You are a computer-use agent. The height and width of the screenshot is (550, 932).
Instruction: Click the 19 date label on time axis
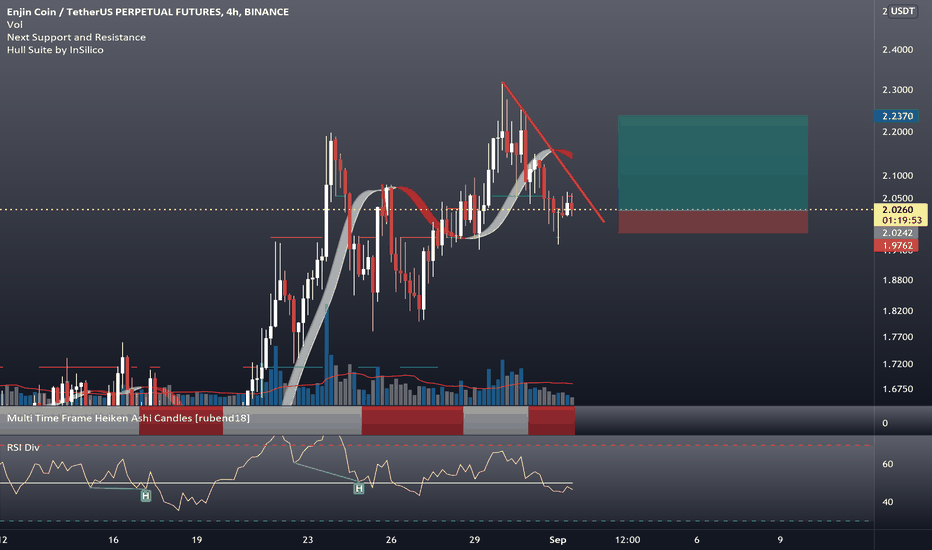coord(197,540)
